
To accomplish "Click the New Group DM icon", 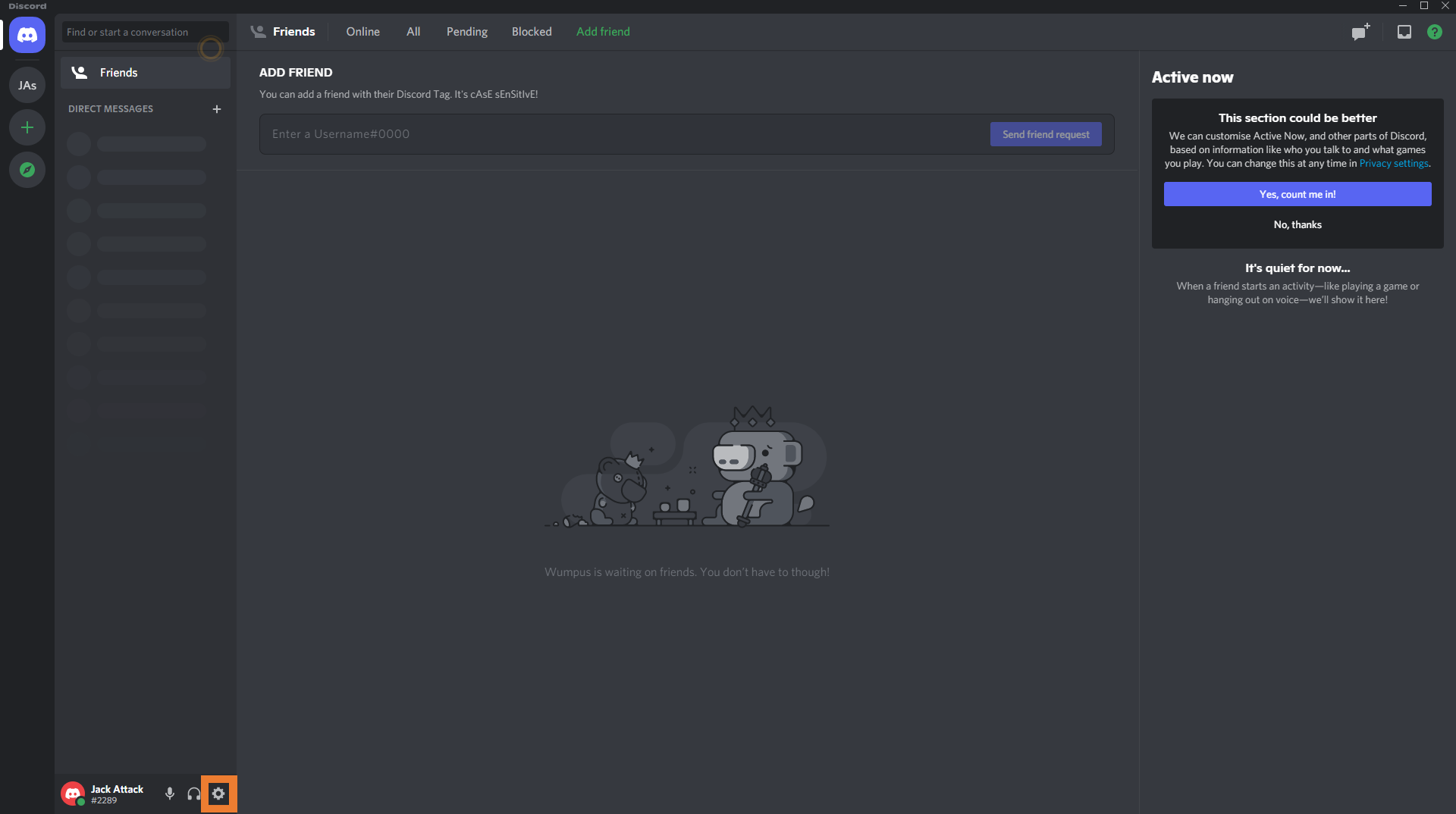I will pyautogui.click(x=1360, y=32).
